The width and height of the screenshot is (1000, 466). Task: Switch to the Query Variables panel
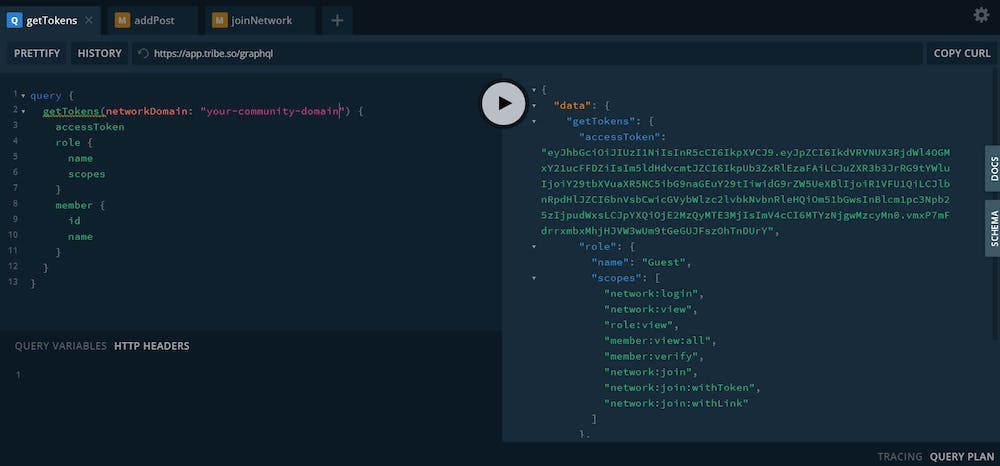tap(60, 346)
